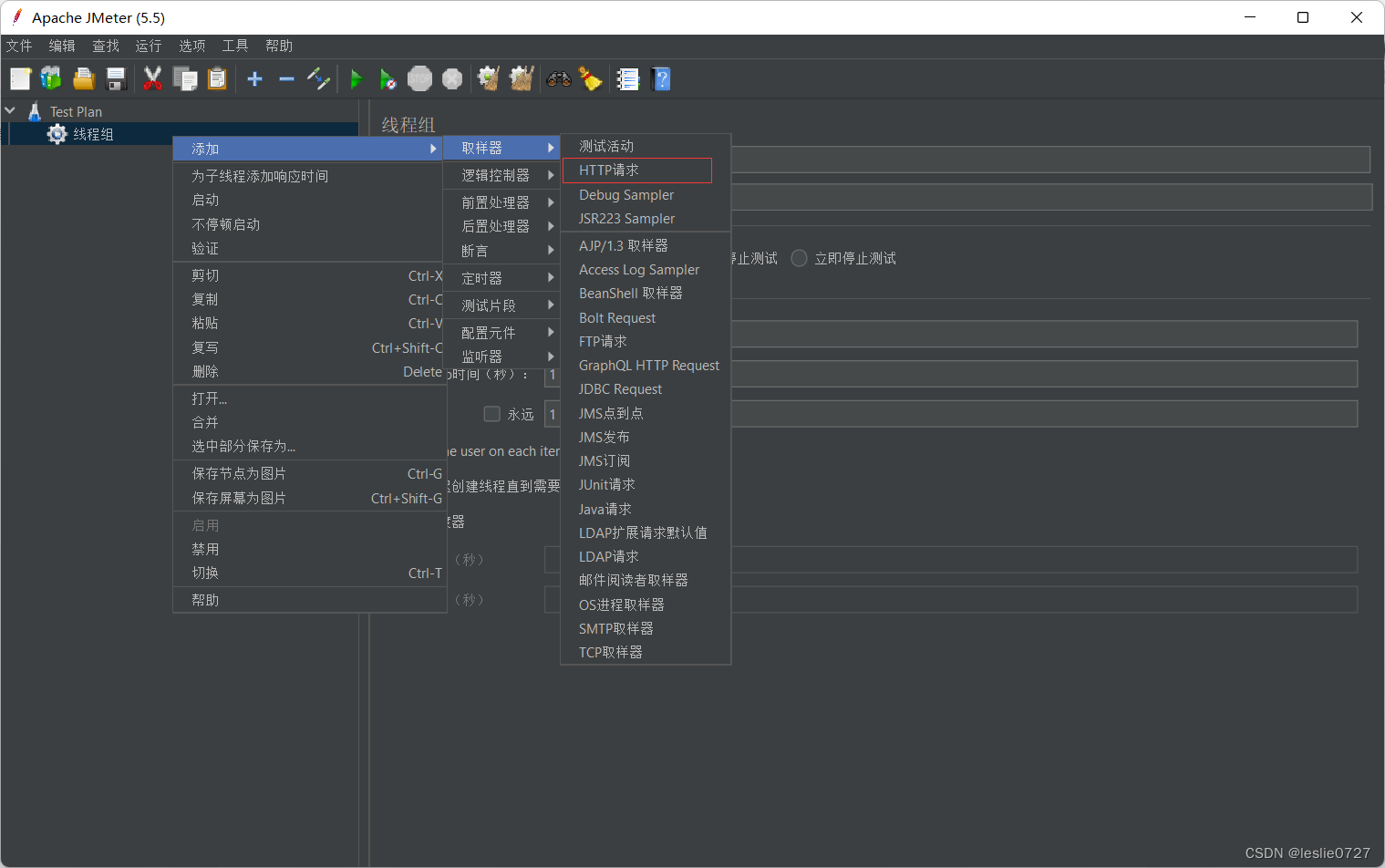Open the 文件 menu
The image size is (1385, 868).
click(19, 46)
